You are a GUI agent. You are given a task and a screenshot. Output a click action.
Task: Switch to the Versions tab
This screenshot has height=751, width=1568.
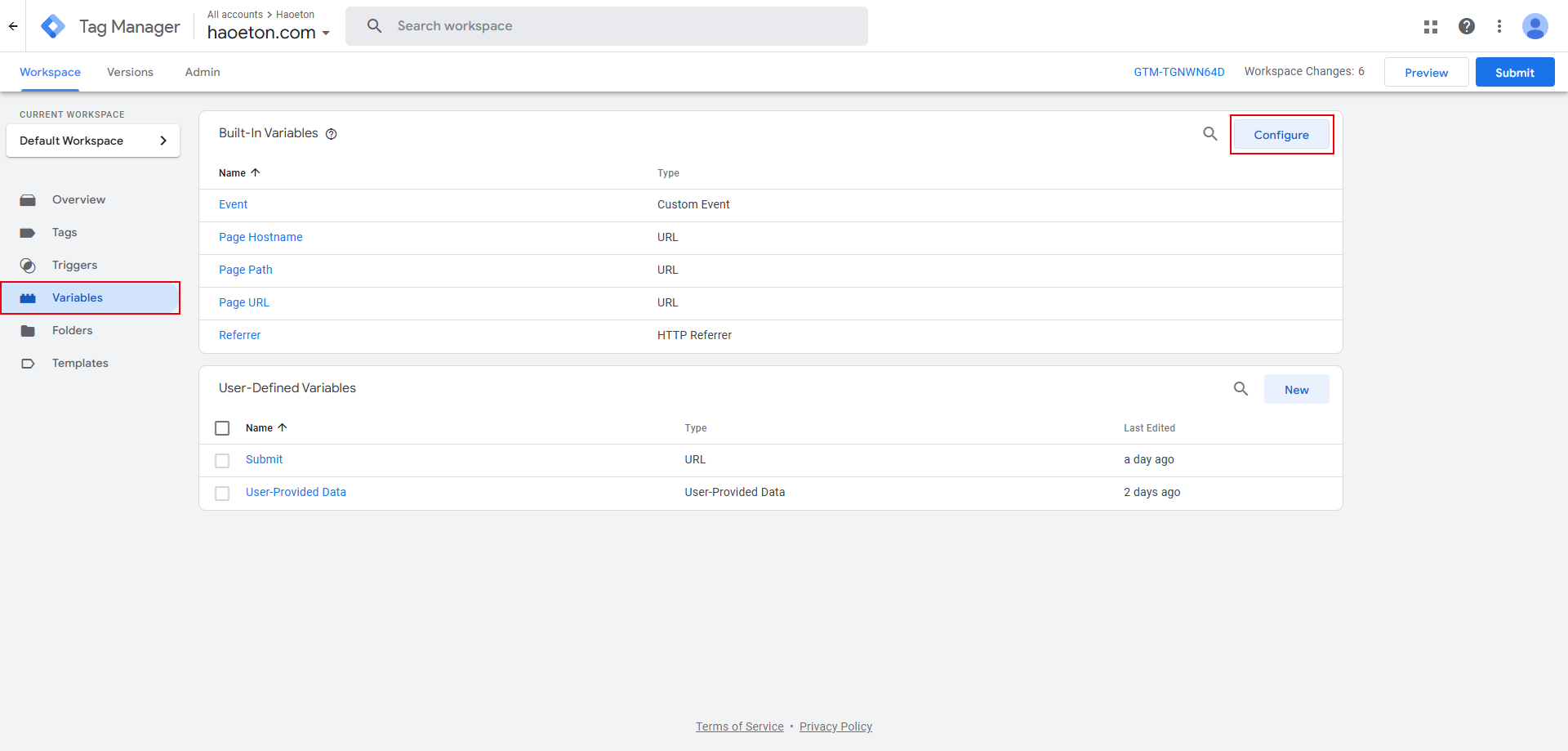point(130,72)
